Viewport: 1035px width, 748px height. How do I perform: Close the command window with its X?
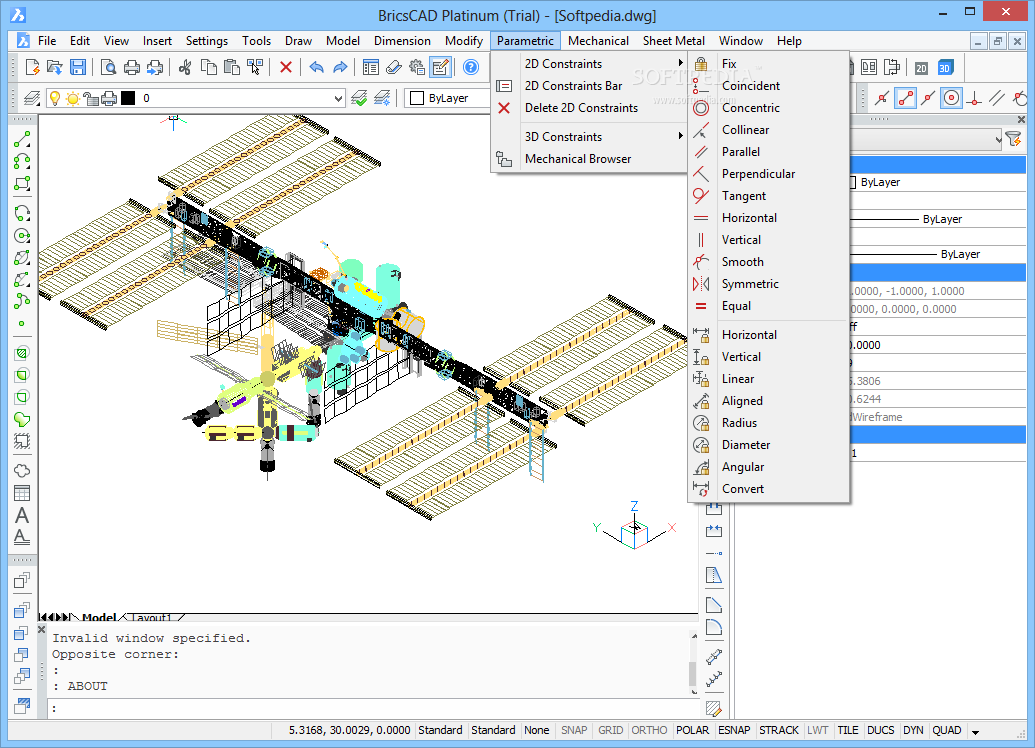click(x=42, y=630)
